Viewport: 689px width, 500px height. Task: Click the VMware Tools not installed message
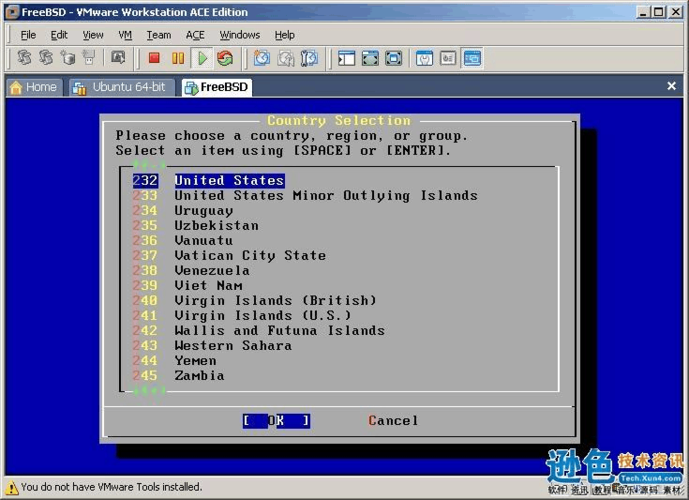point(111,487)
